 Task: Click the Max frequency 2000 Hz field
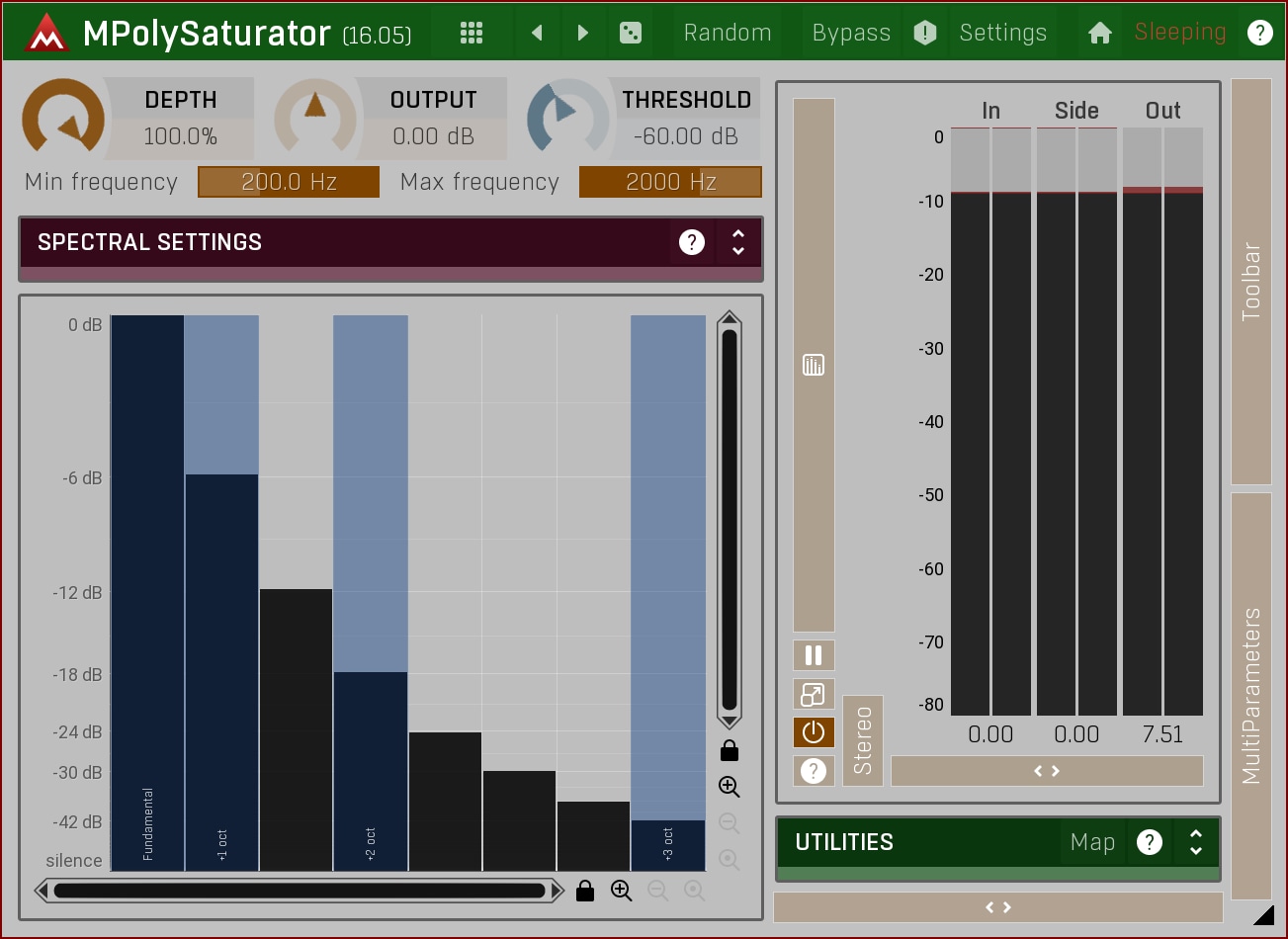pos(670,182)
